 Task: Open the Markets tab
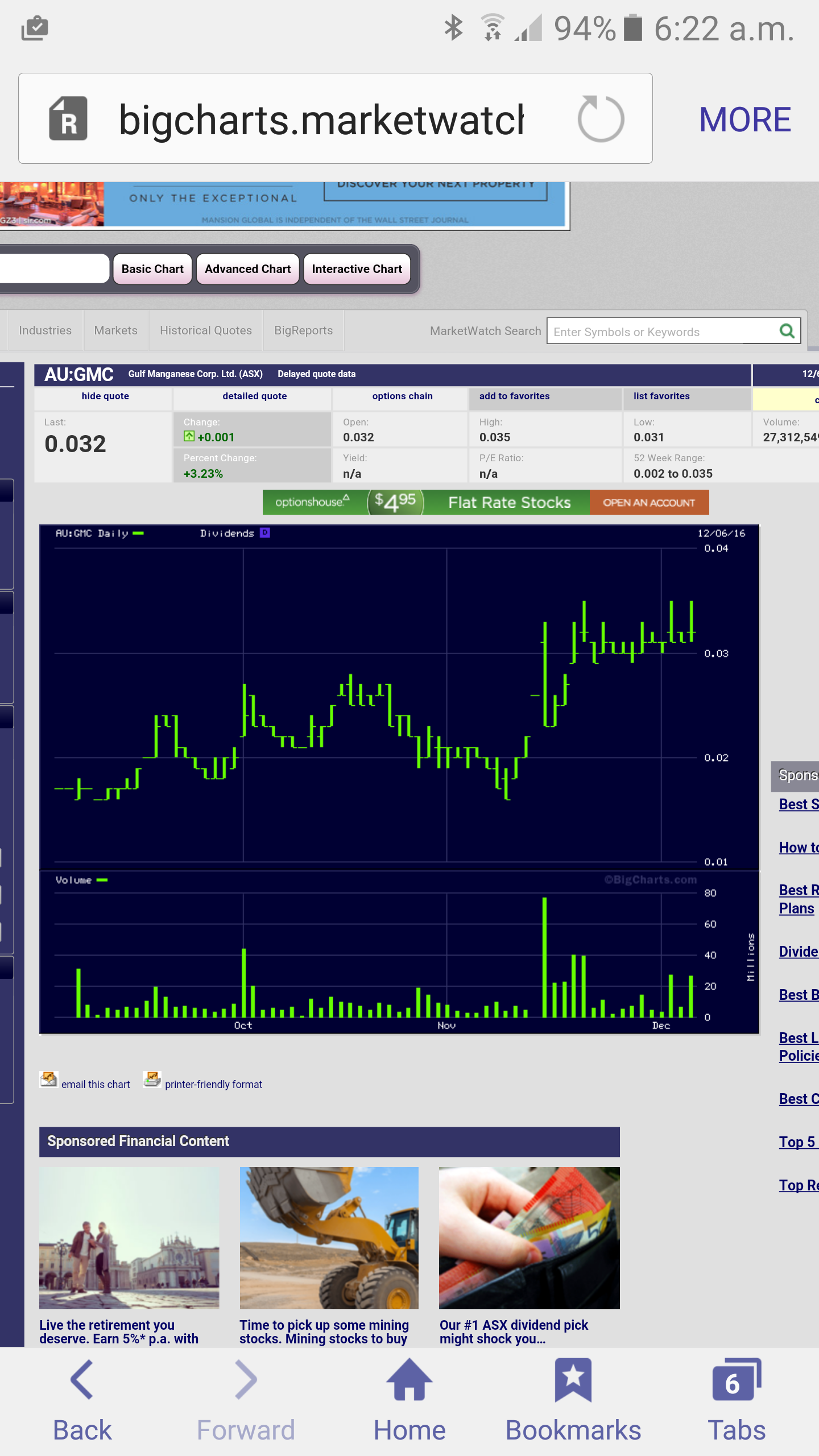pos(115,330)
